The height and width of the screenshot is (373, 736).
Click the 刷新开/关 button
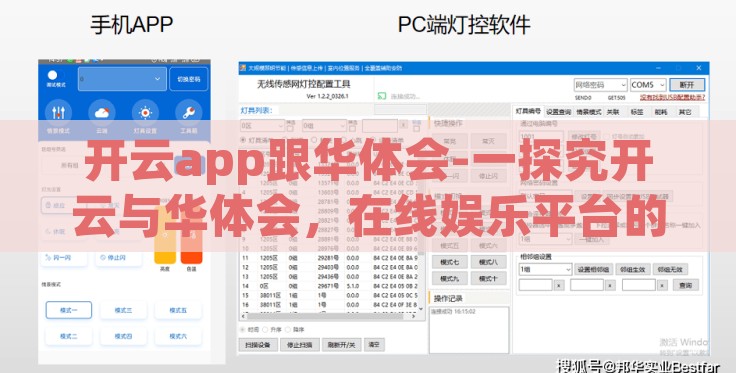(341, 345)
